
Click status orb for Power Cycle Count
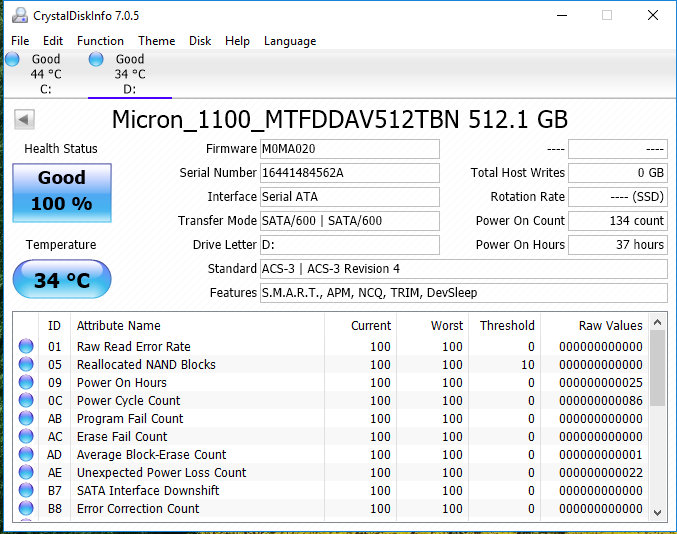pyautogui.click(x=26, y=400)
